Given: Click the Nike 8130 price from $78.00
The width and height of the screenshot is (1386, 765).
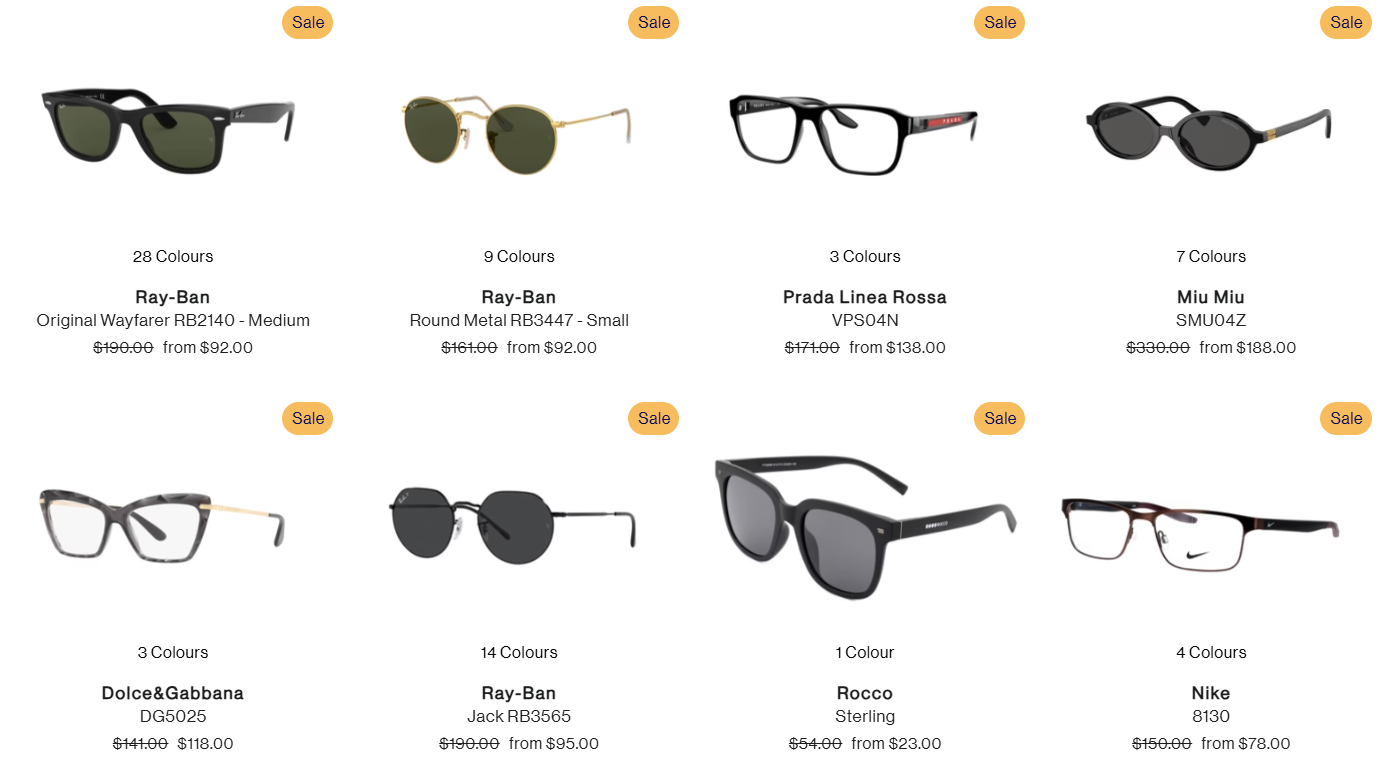Looking at the screenshot, I should [x=1246, y=743].
